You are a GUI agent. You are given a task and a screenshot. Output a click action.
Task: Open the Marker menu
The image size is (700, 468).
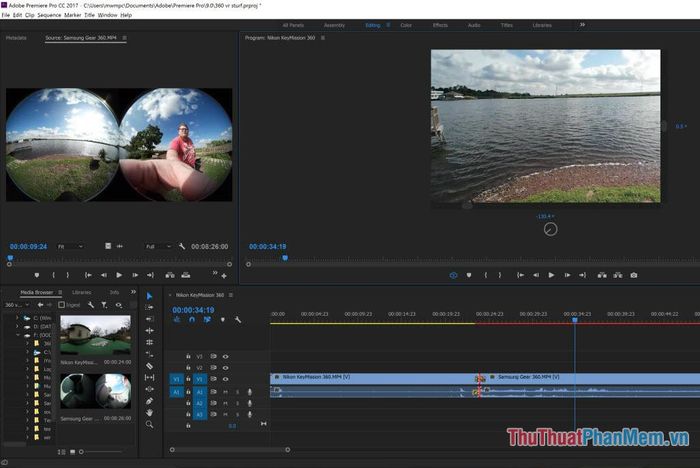73,15
